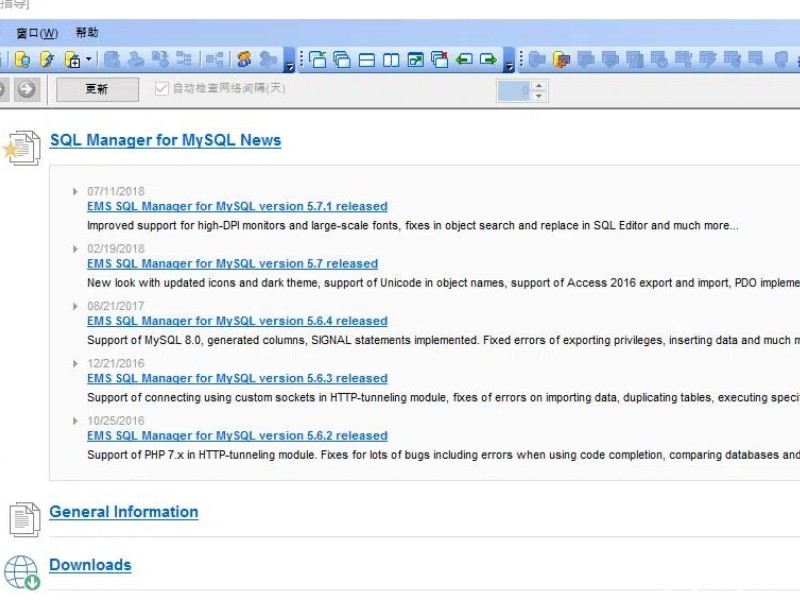Image resolution: width=800 pixels, height=600 pixels.
Task: Open the General Information link
Action: (124, 512)
